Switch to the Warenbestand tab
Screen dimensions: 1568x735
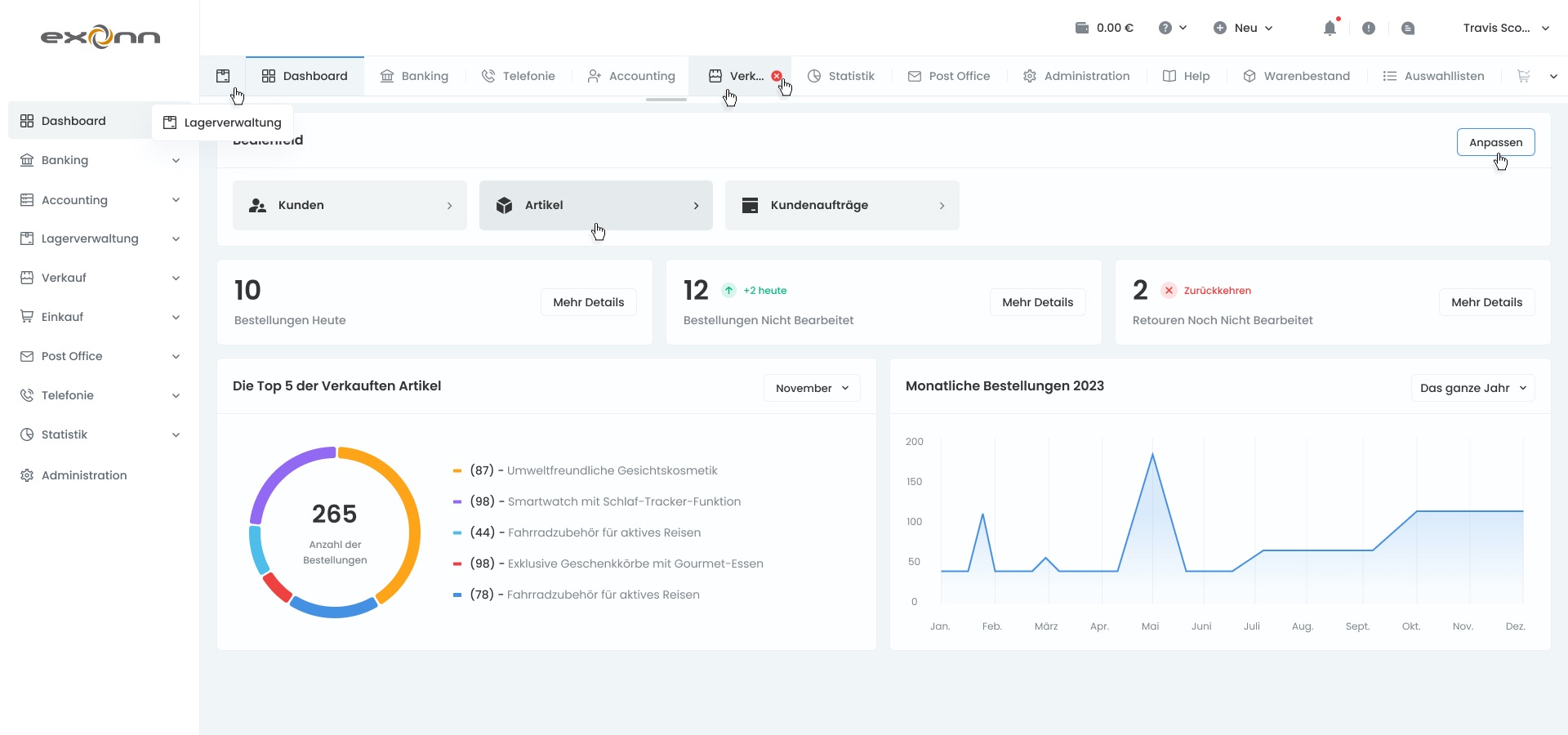coord(1297,76)
